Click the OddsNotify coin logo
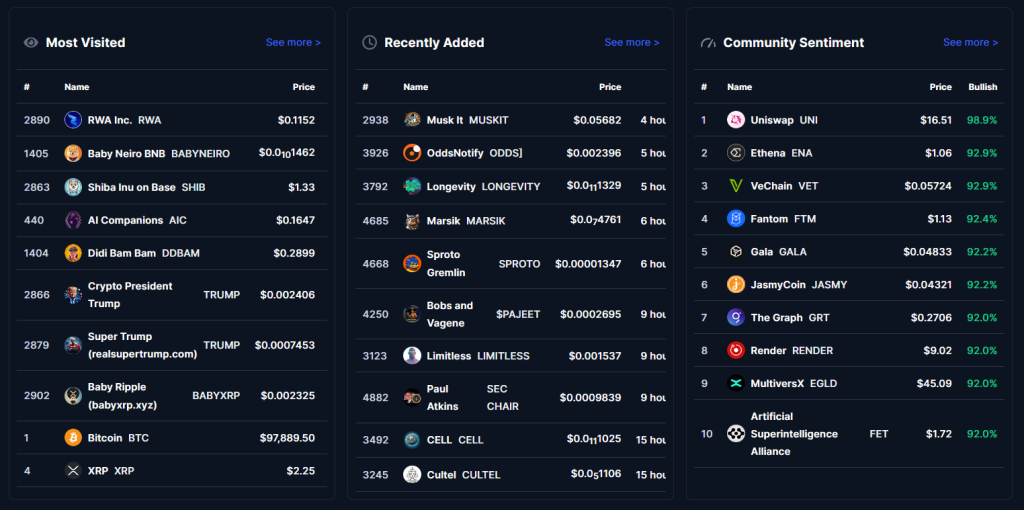The height and width of the screenshot is (510, 1024). tap(412, 153)
